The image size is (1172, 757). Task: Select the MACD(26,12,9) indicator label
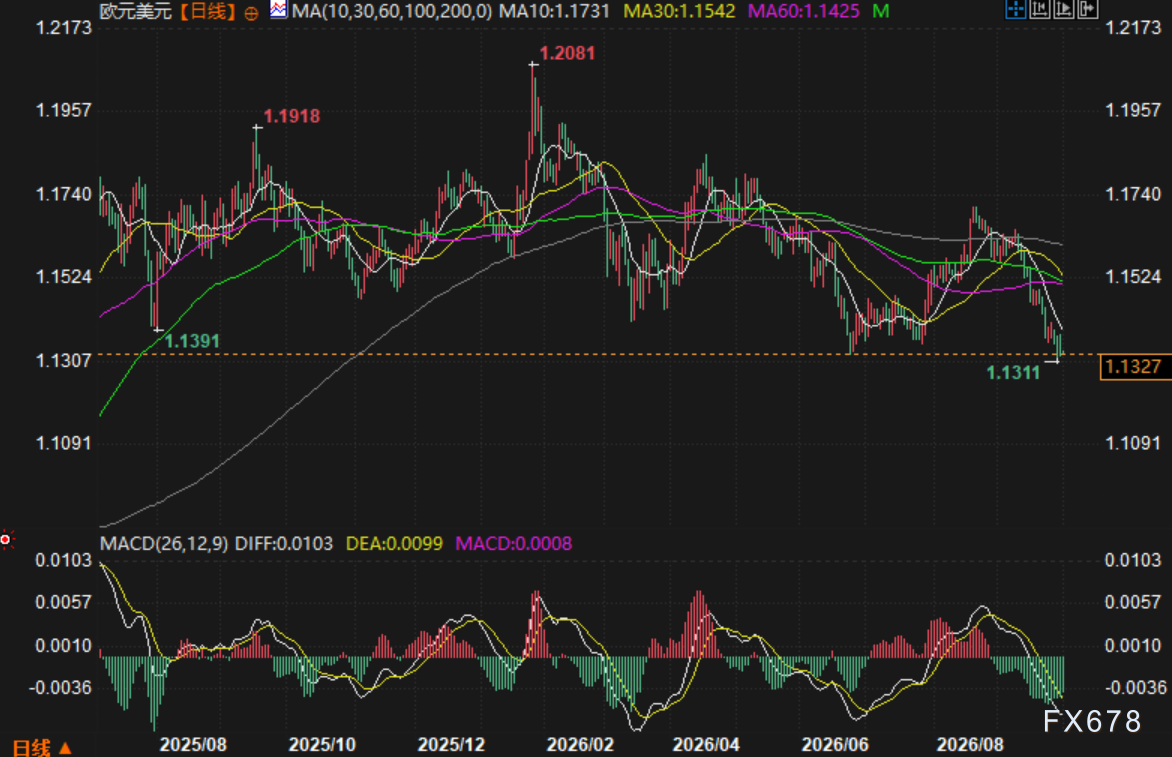tap(164, 543)
